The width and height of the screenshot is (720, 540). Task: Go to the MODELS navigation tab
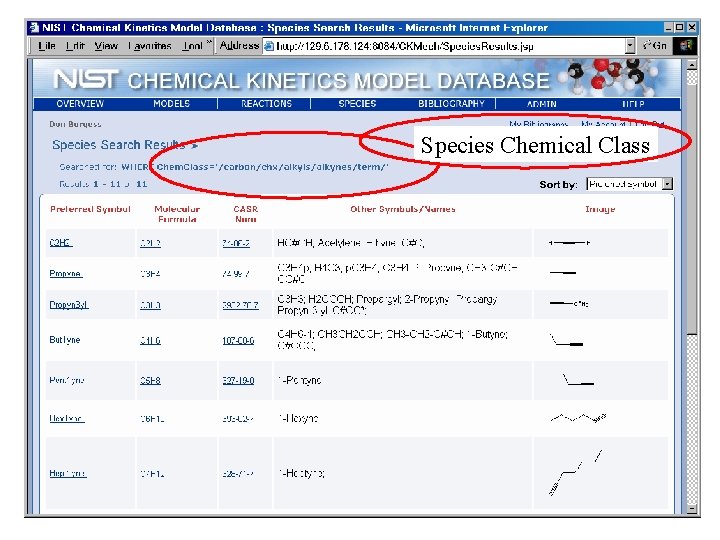(x=171, y=104)
